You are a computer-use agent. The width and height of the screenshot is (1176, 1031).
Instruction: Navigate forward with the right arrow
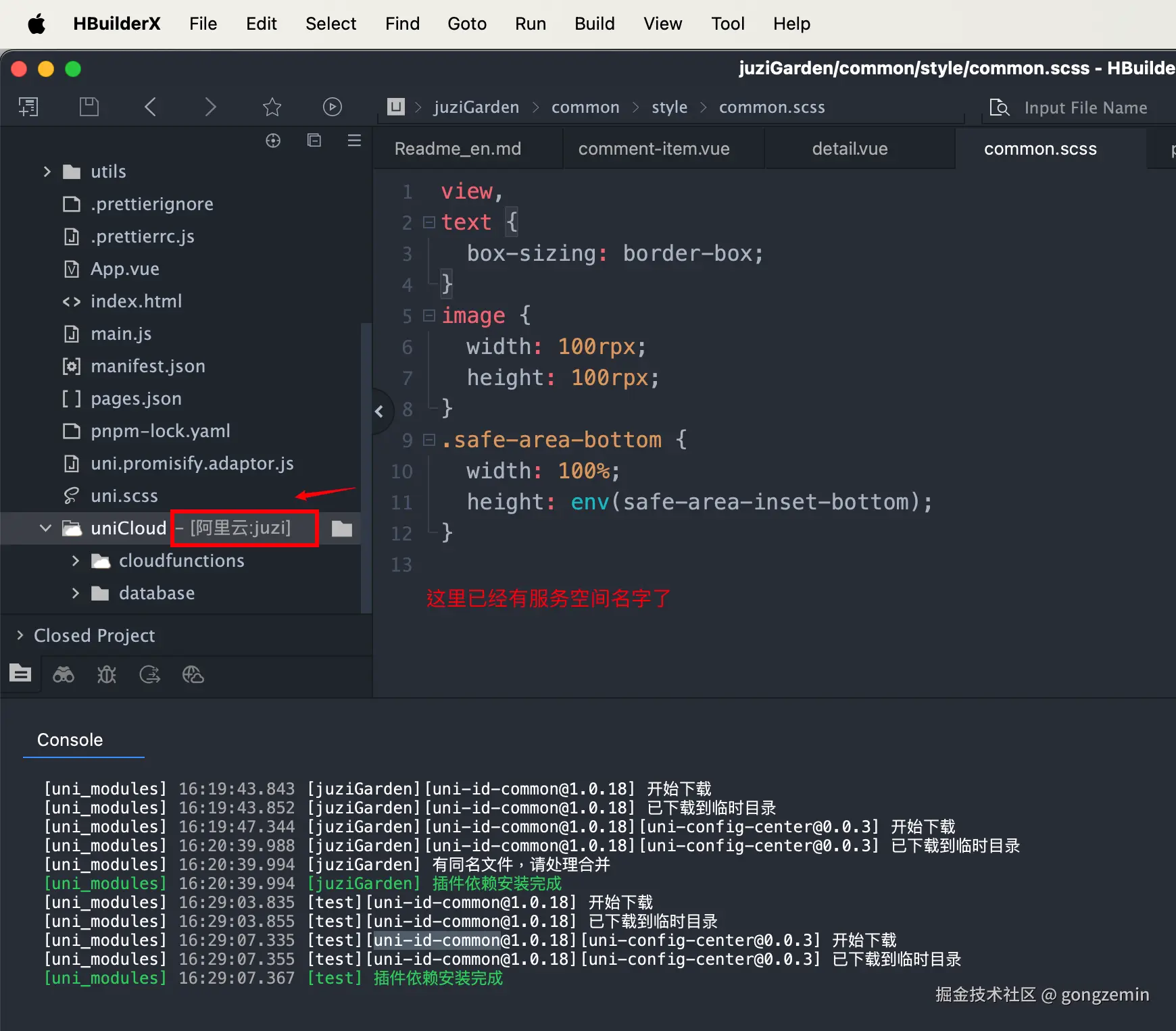pos(211,107)
